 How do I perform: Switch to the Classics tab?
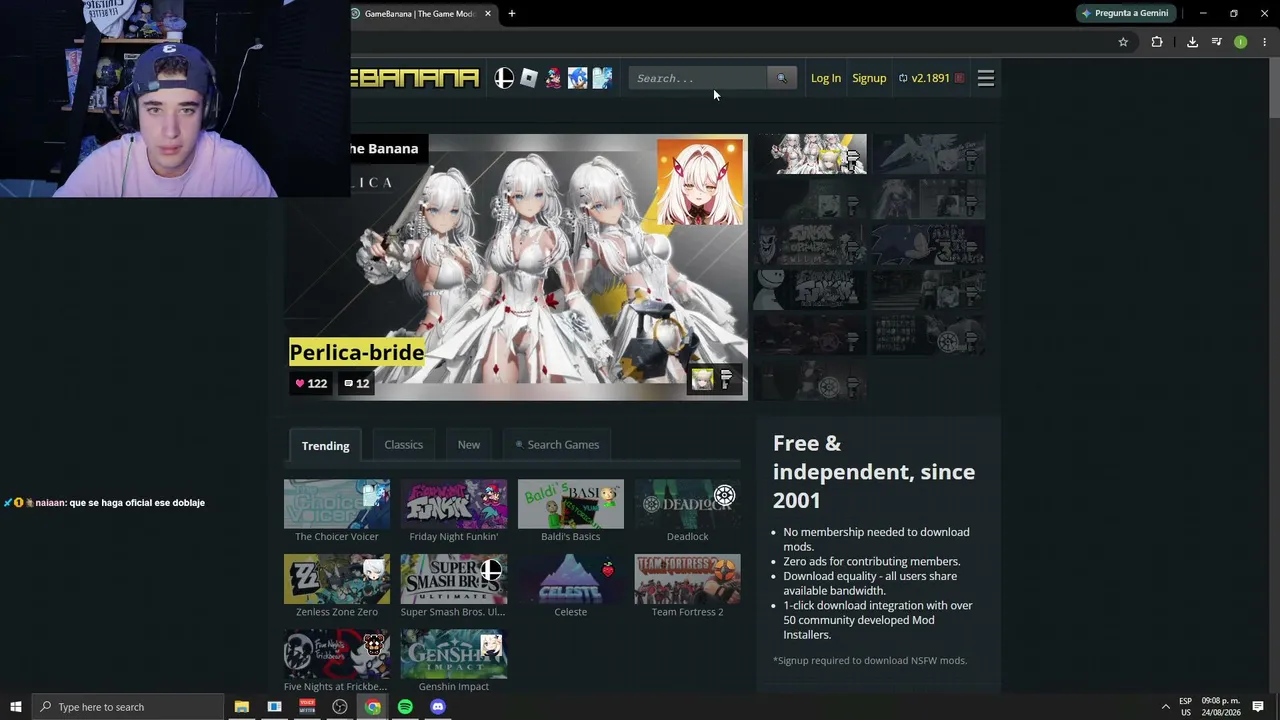click(x=404, y=445)
